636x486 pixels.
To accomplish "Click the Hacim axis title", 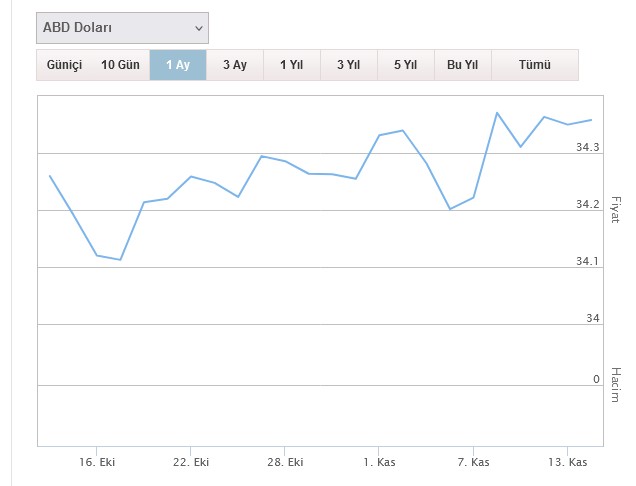I will [615, 385].
